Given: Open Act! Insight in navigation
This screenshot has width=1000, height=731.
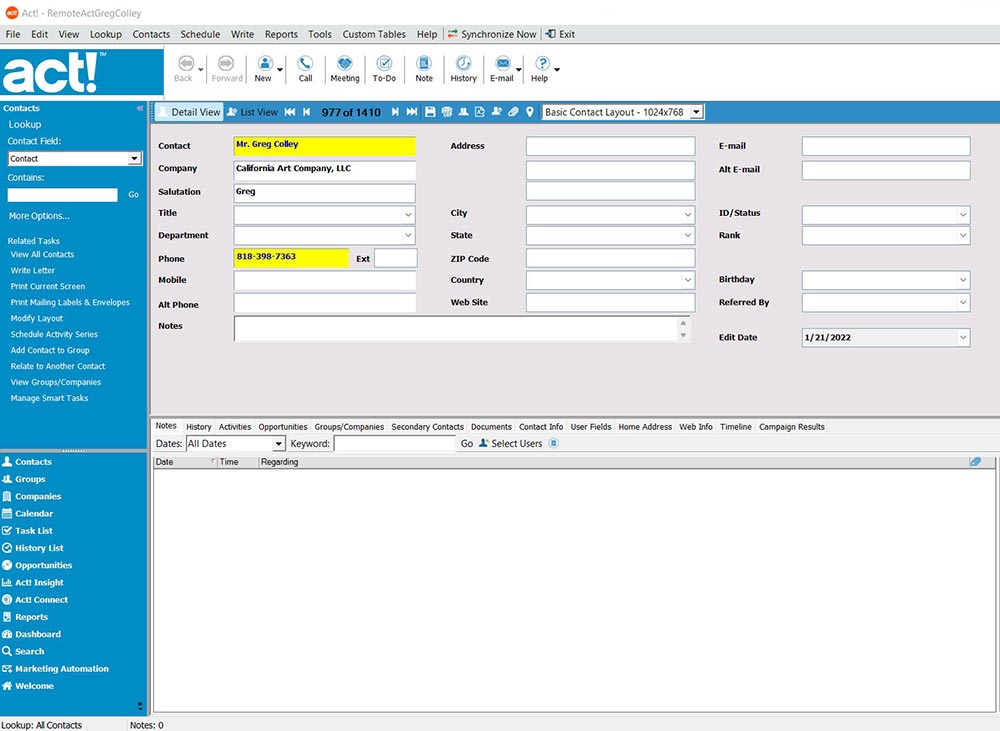Looking at the screenshot, I should coord(39,582).
